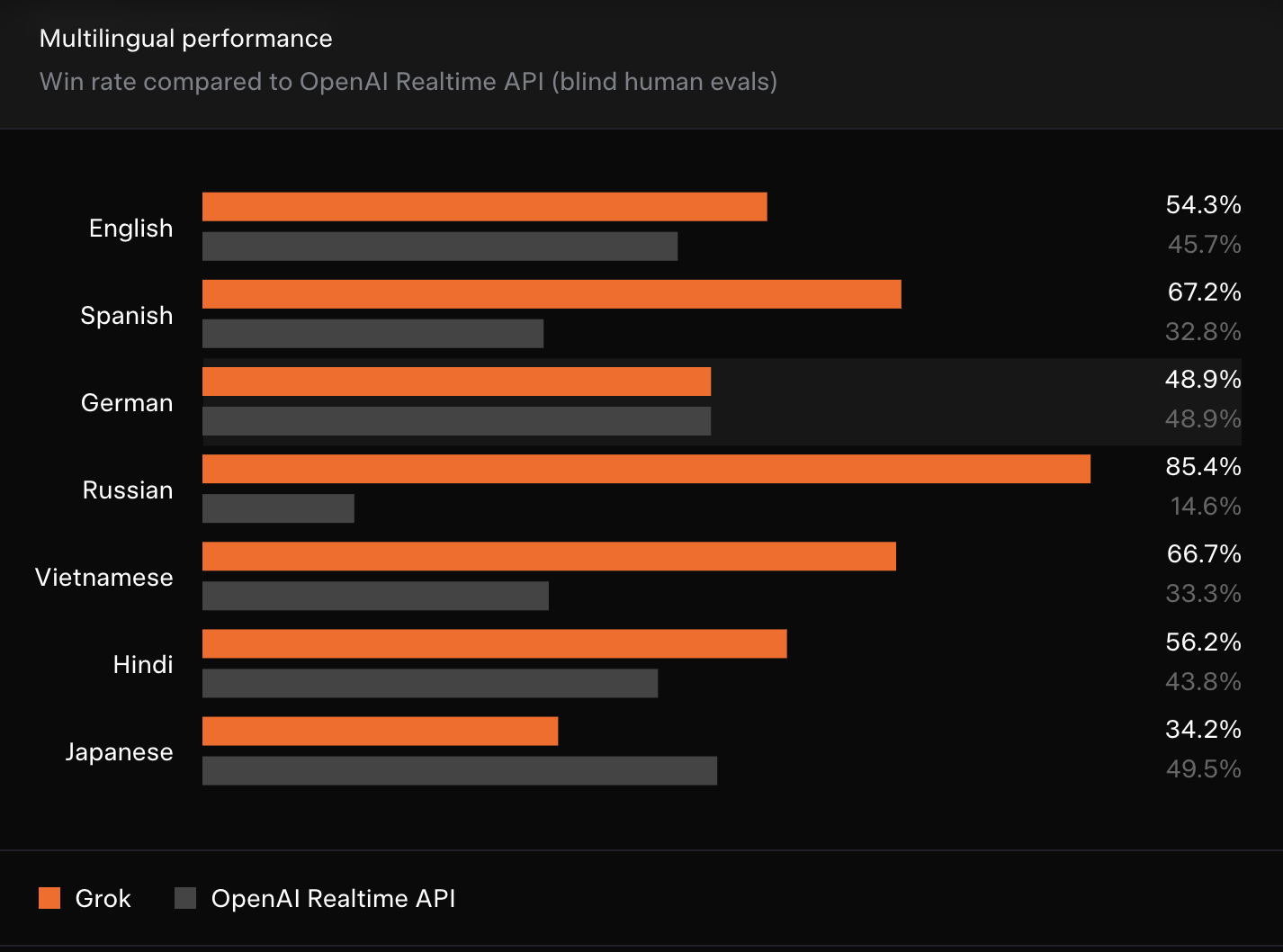The image size is (1283, 952).
Task: Click the Hindi row label
Action: (142, 664)
